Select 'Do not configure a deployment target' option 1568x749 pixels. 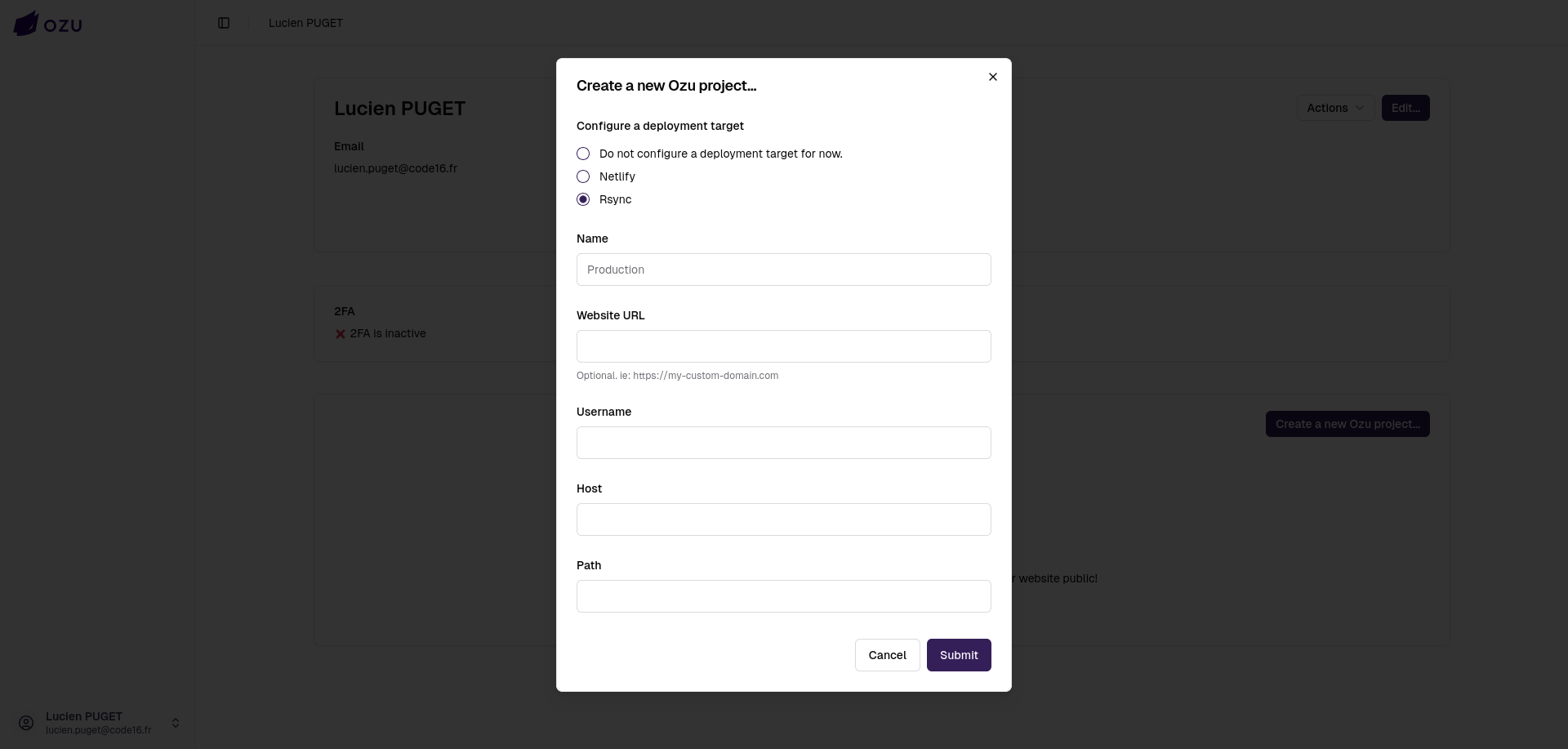click(583, 154)
